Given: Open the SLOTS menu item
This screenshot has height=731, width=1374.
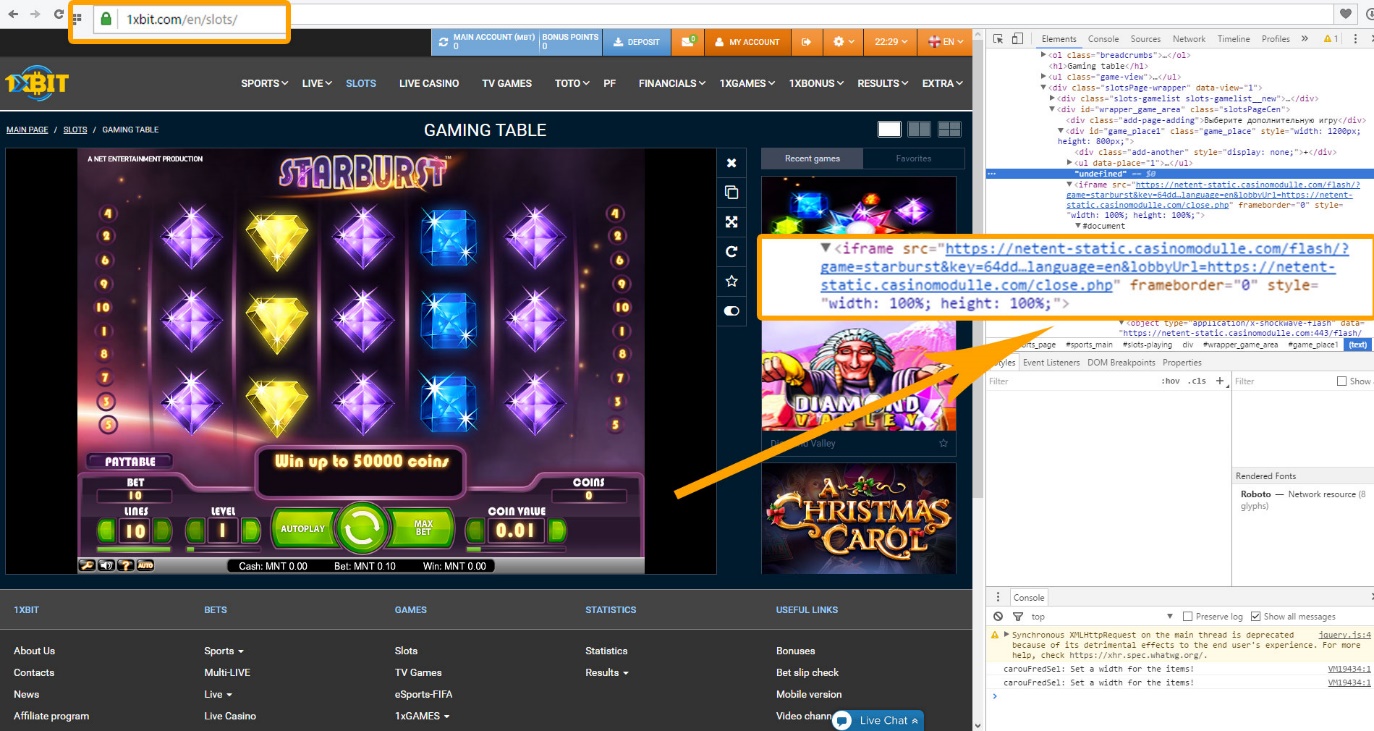Looking at the screenshot, I should [361, 83].
